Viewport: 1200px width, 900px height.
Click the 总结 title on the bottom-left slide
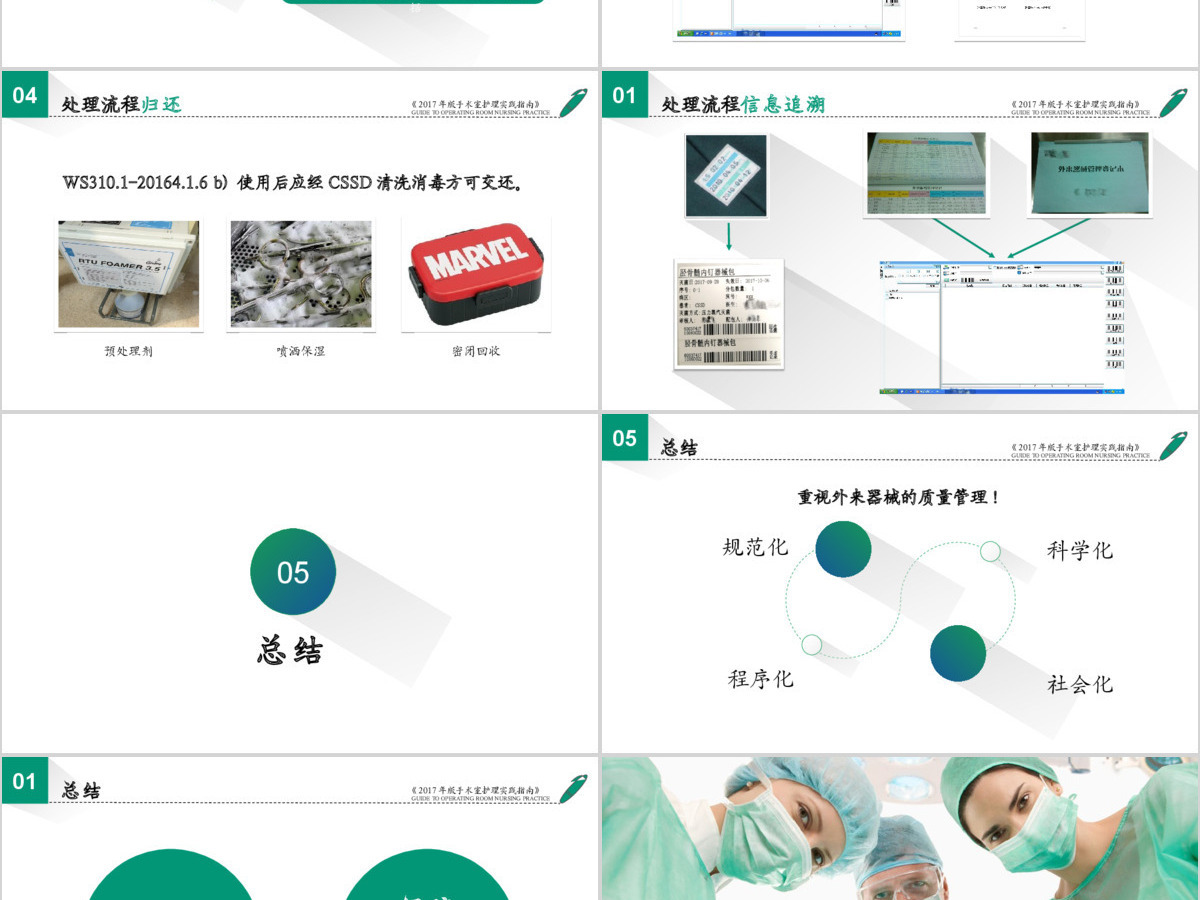(x=81, y=791)
